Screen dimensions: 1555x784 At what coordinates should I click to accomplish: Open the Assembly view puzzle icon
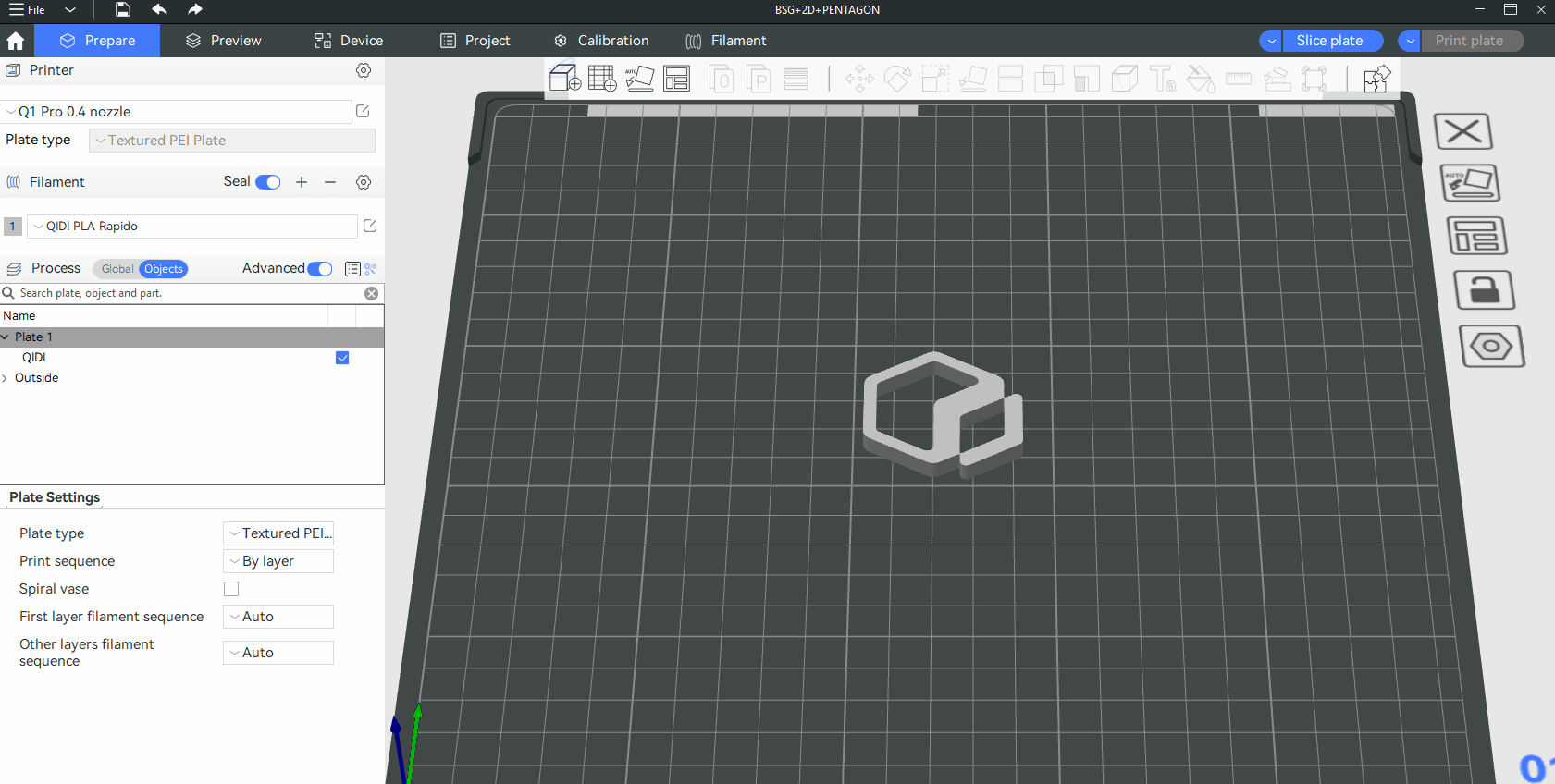tap(1376, 79)
